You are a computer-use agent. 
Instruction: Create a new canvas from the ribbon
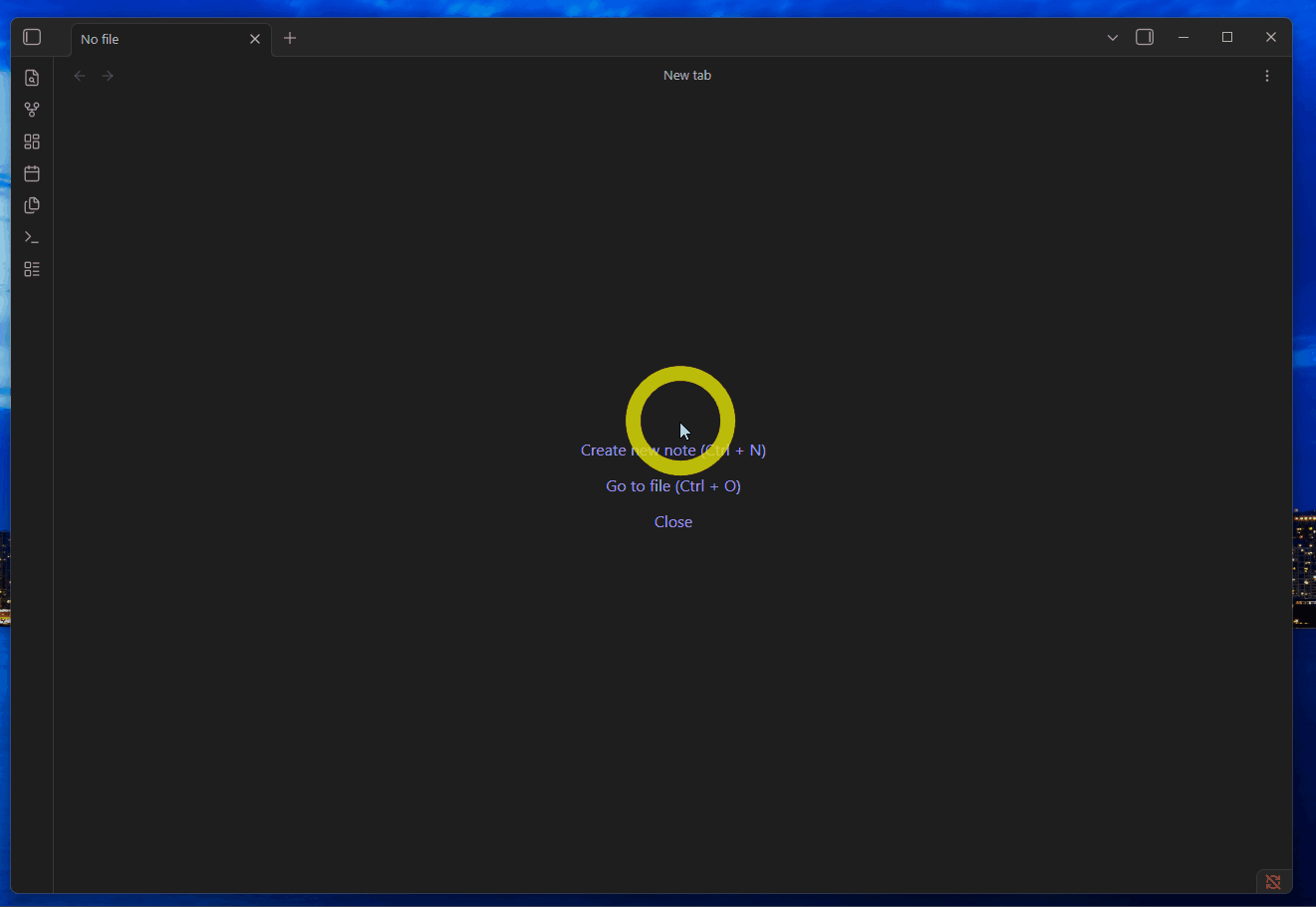[32, 142]
